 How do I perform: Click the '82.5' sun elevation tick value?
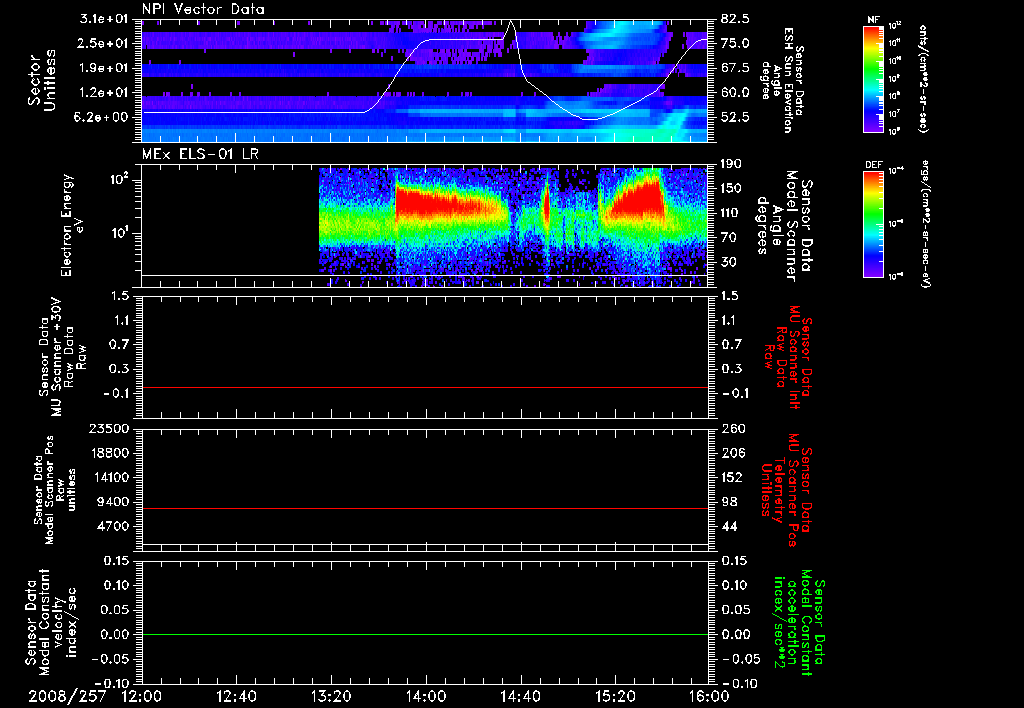tap(735, 19)
